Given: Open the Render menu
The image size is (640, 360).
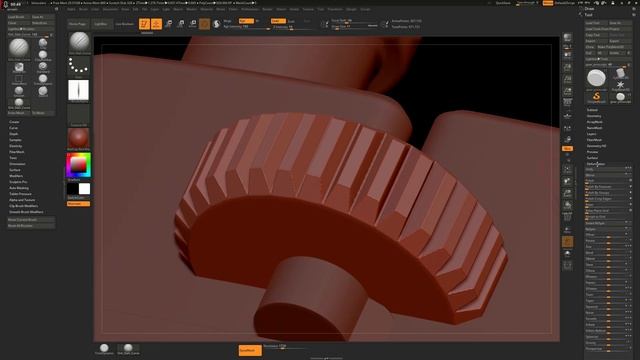Looking at the screenshot, I should [x=267, y=9].
